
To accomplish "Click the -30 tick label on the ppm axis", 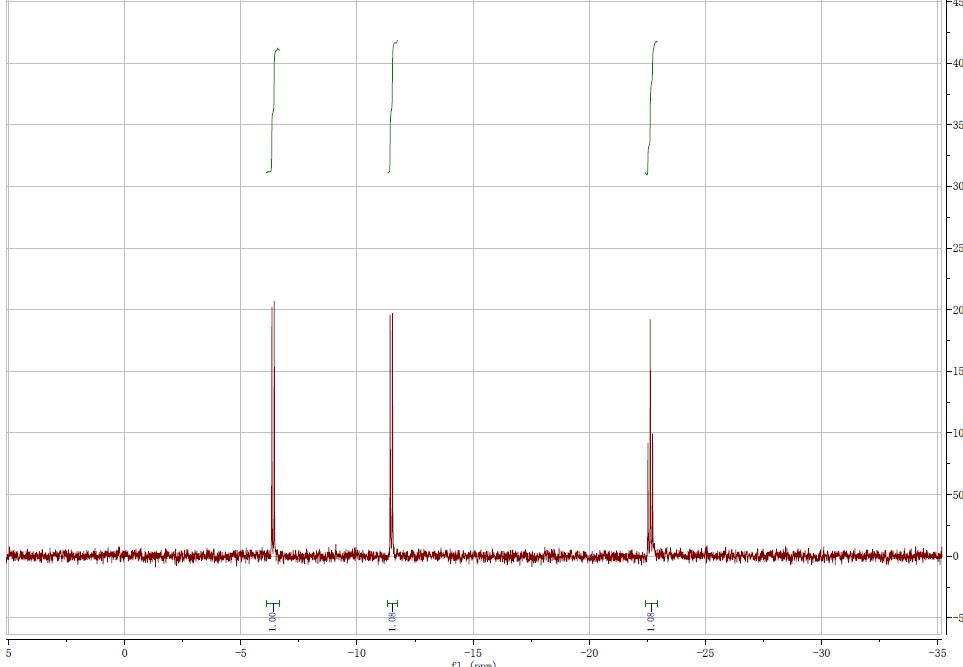I will pyautogui.click(x=821, y=653).
